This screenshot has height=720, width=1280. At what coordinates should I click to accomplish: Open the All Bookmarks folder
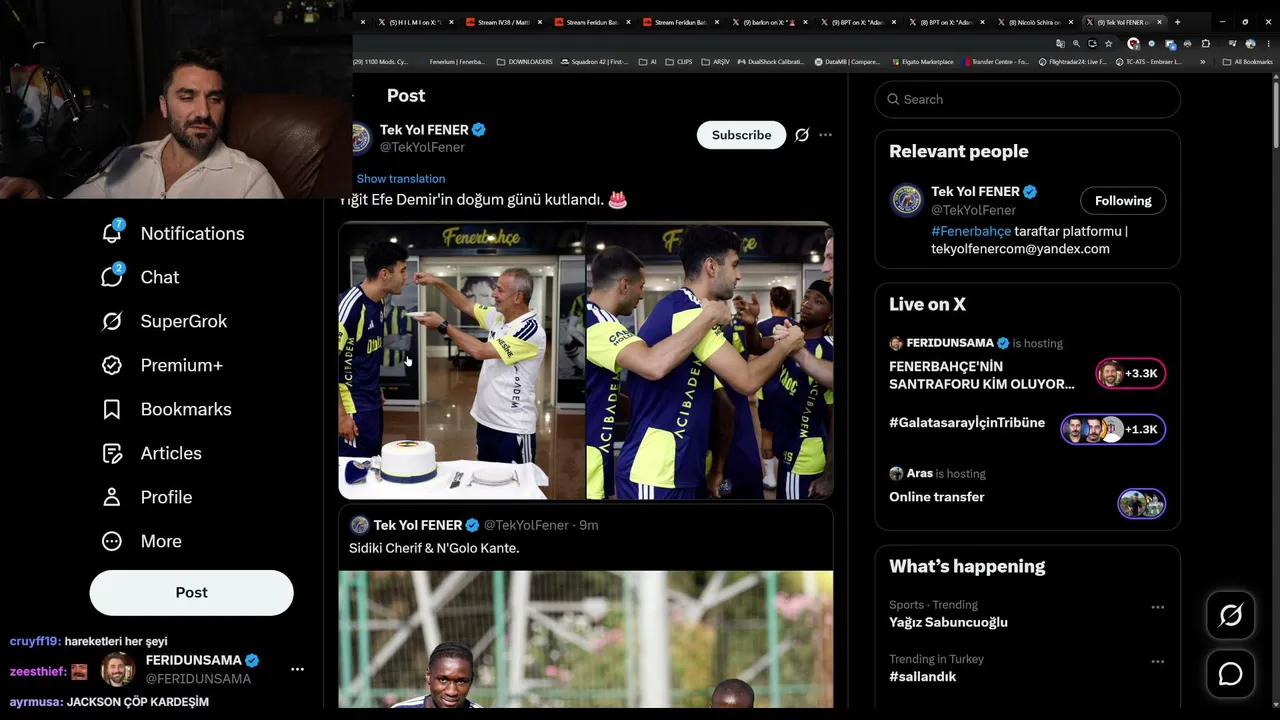click(x=1247, y=62)
